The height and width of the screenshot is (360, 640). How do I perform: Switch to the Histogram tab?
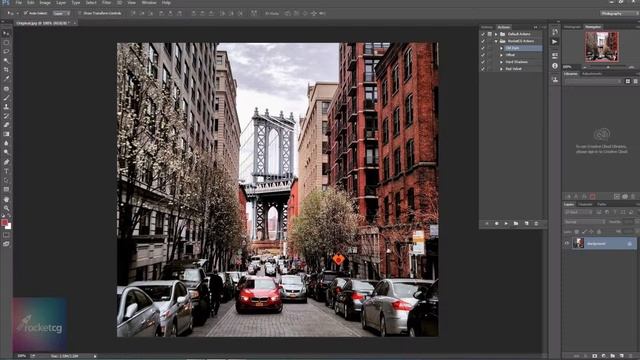click(x=572, y=27)
